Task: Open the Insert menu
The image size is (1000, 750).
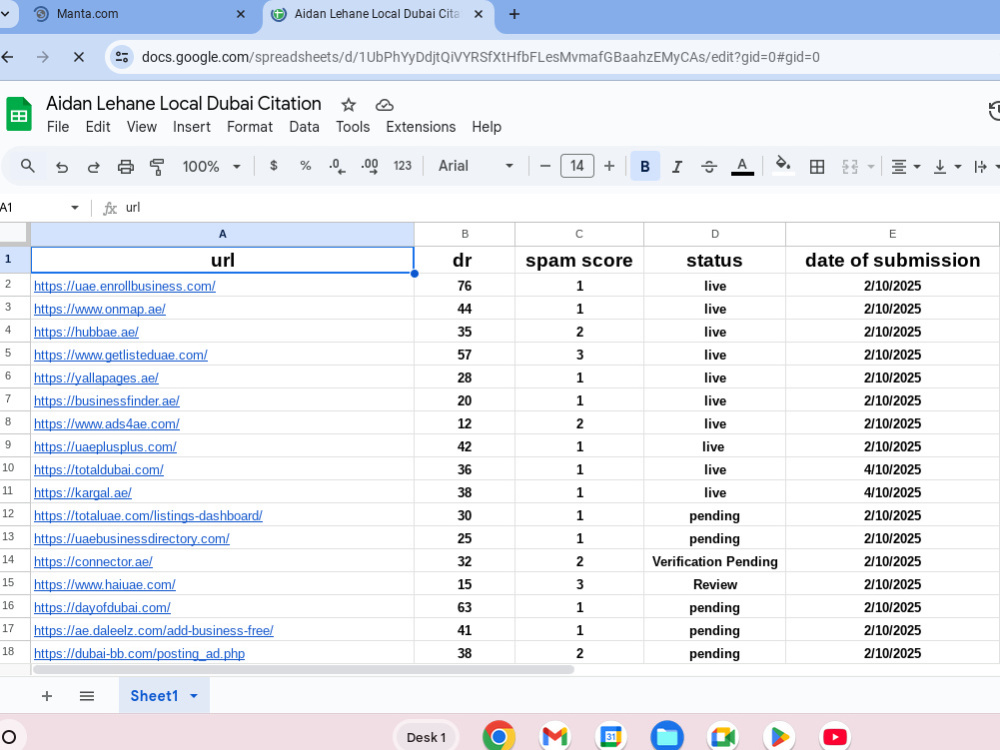Action: (191, 127)
